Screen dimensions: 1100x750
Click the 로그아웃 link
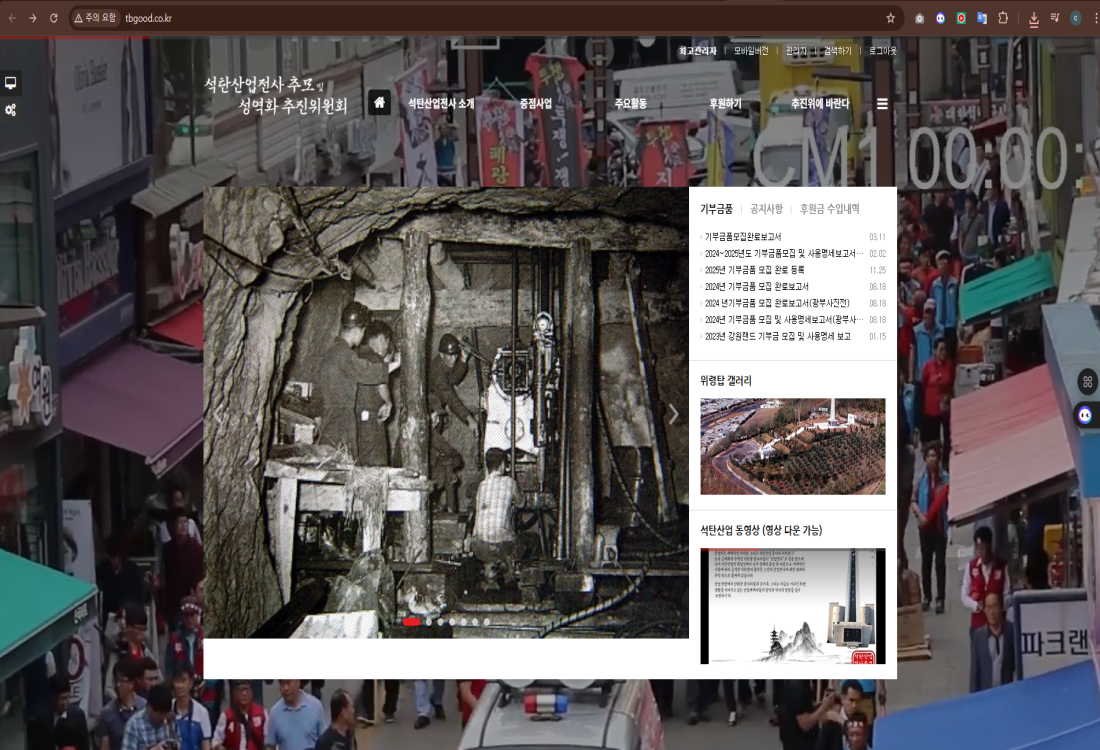(x=882, y=51)
